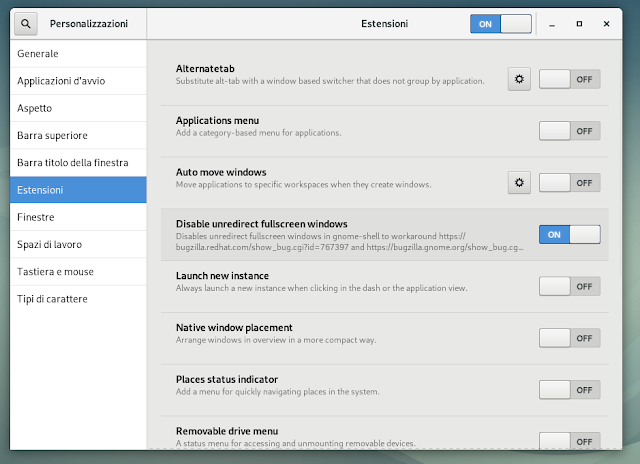Enable the Alternatetab extension switch
This screenshot has width=640, height=464.
click(x=569, y=79)
